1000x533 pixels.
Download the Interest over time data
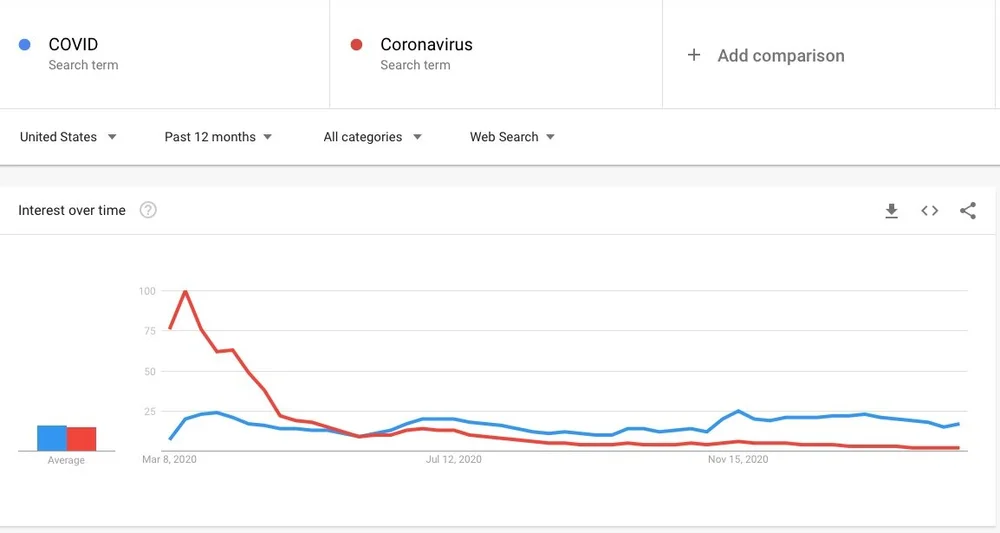(x=892, y=210)
